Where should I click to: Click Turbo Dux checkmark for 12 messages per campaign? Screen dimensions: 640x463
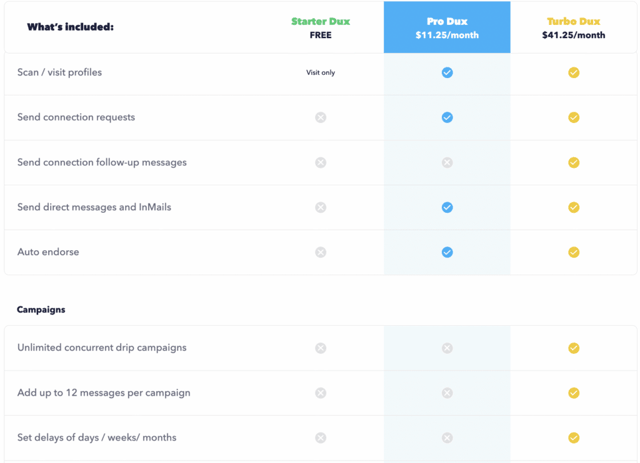tap(573, 393)
